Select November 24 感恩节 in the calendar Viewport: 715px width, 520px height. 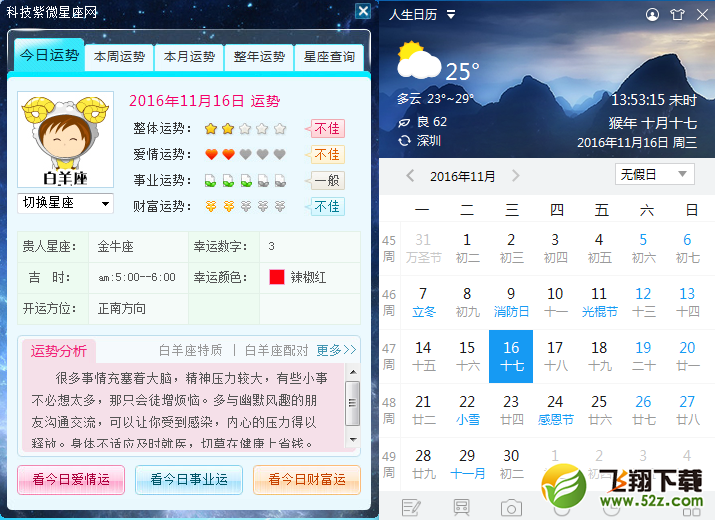[x=555, y=410]
